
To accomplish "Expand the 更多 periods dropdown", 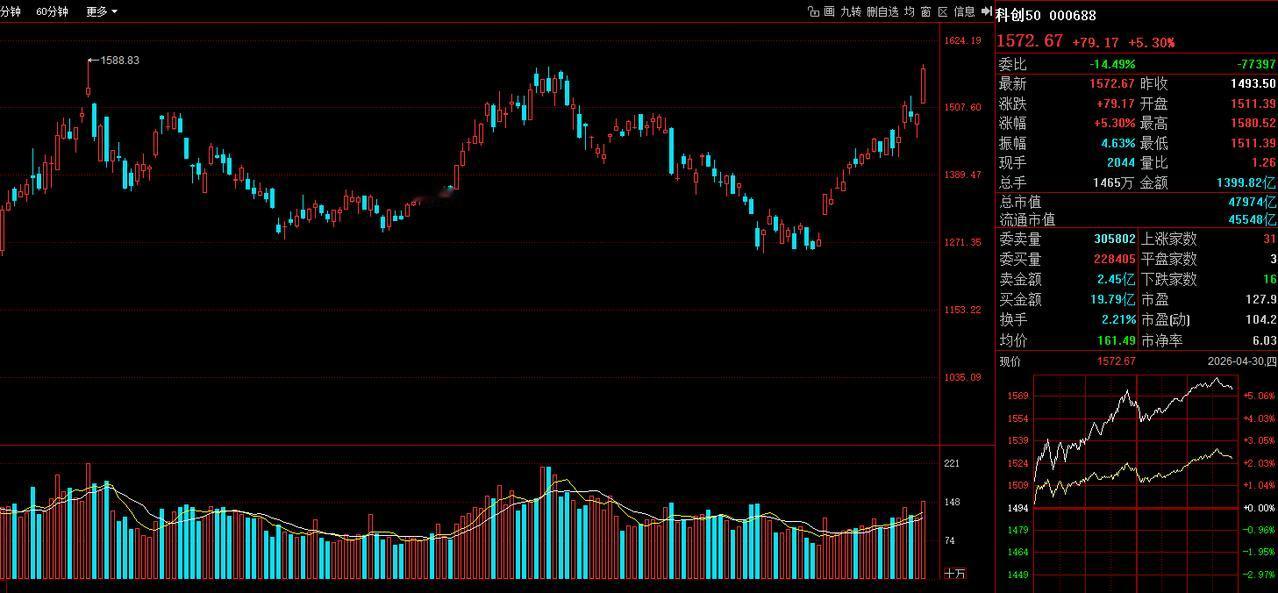I will 101,12.
